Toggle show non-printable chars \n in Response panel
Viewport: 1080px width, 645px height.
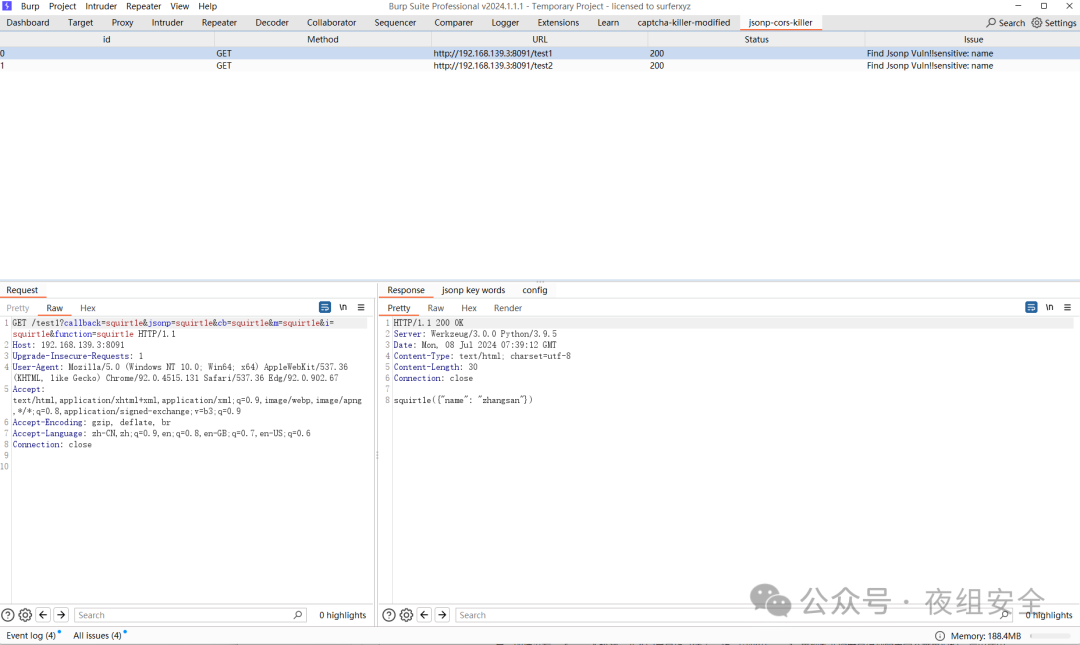[1049, 307]
